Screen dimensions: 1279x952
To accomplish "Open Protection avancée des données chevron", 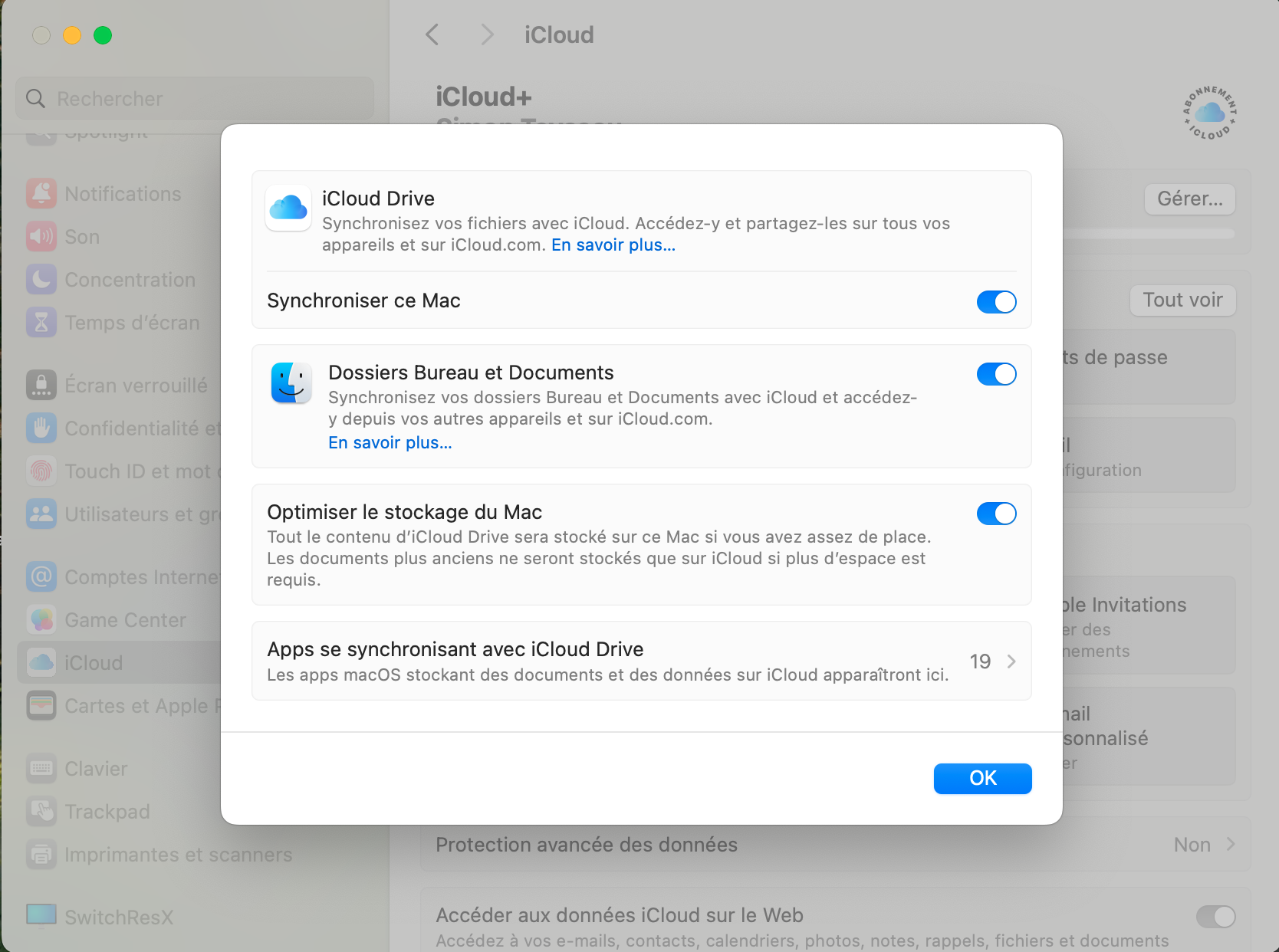I will tap(1231, 844).
